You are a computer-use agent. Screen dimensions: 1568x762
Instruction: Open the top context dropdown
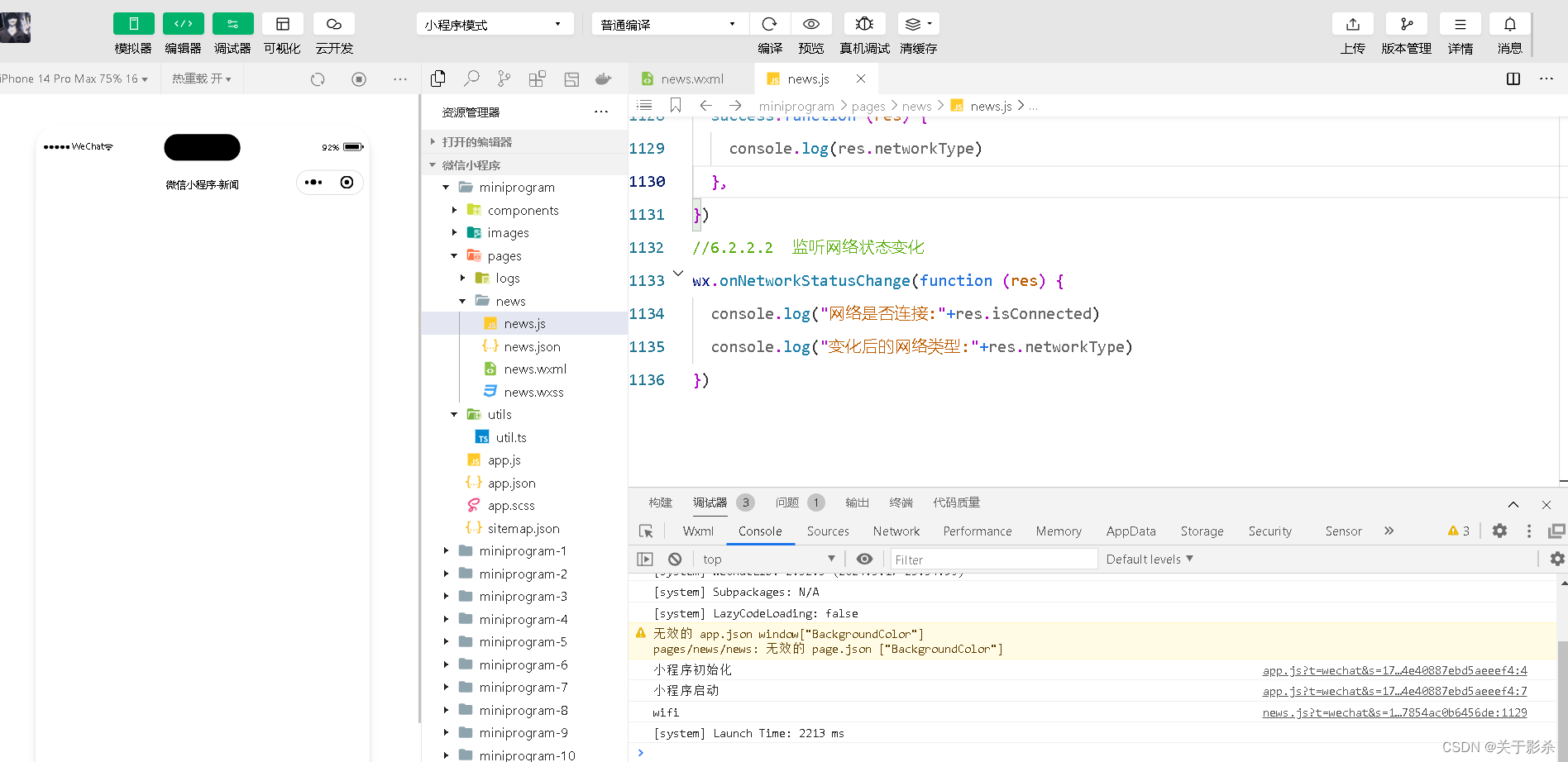coord(769,560)
